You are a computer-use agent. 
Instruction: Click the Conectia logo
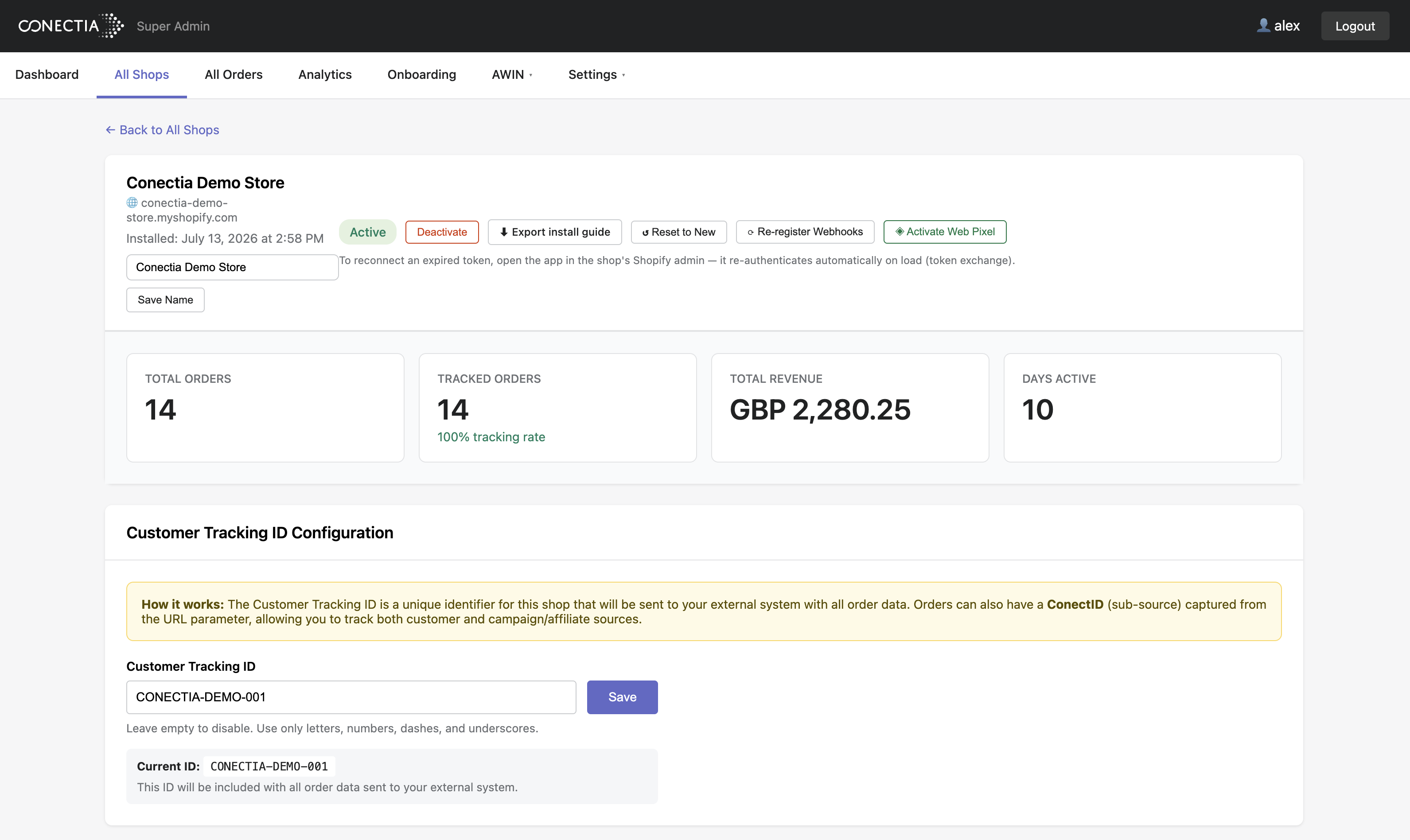[71, 26]
